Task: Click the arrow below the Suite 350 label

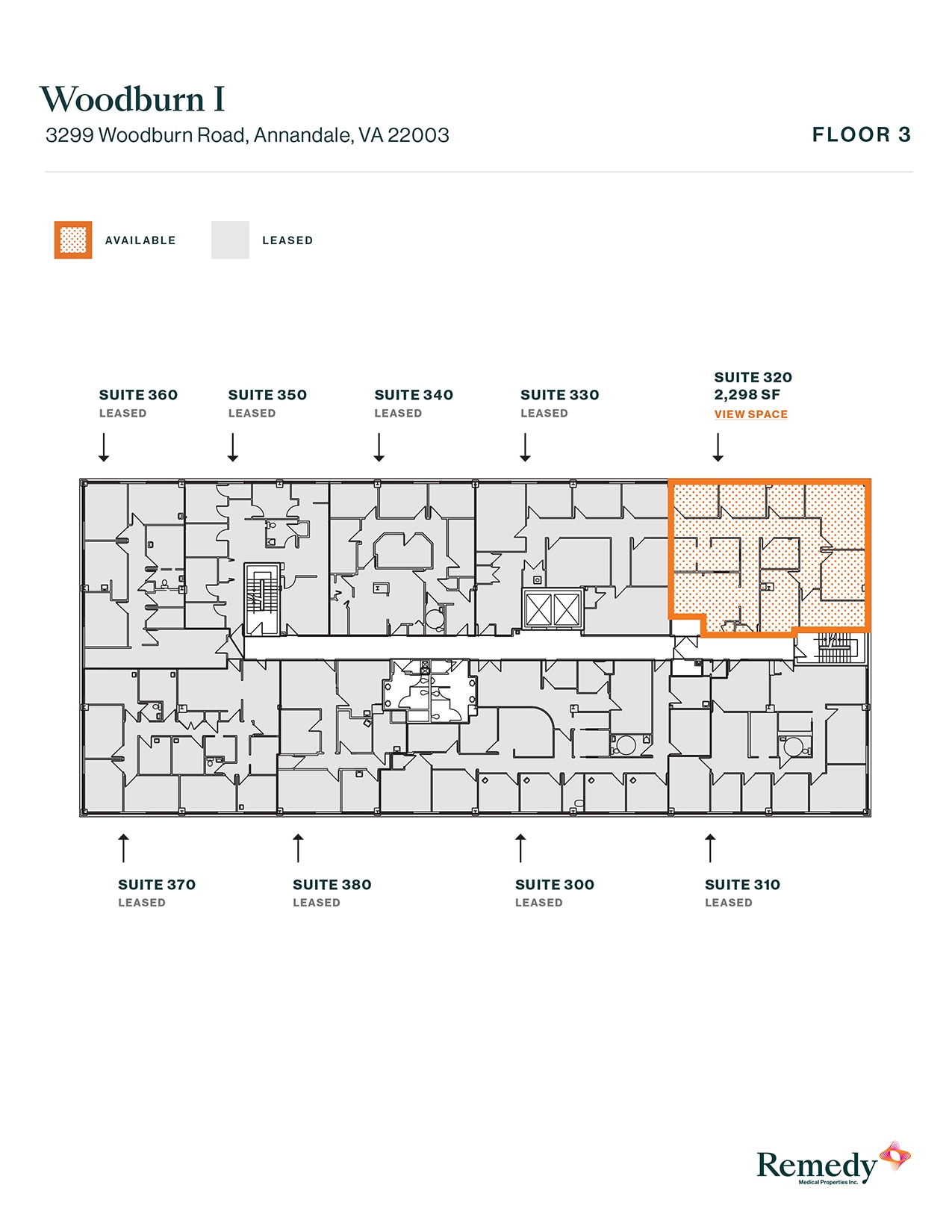Action: (233, 447)
